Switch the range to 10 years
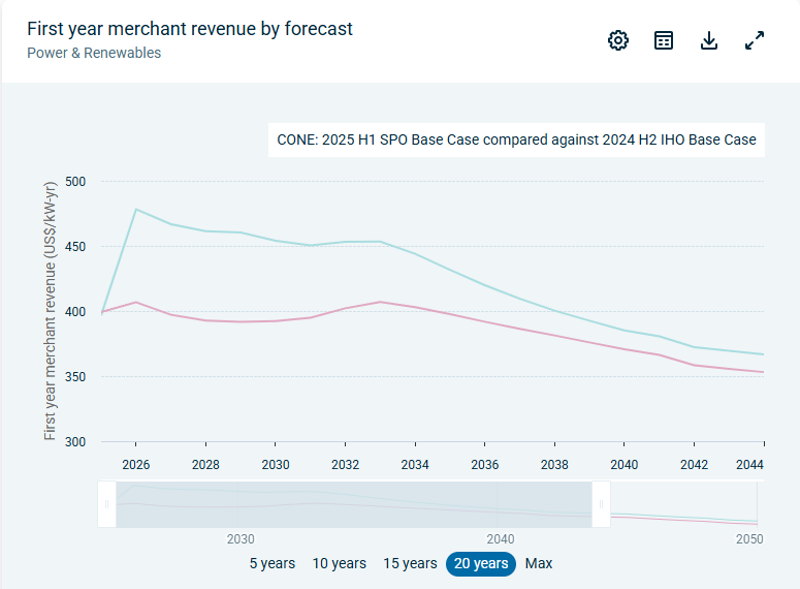800x589 pixels. pos(339,563)
